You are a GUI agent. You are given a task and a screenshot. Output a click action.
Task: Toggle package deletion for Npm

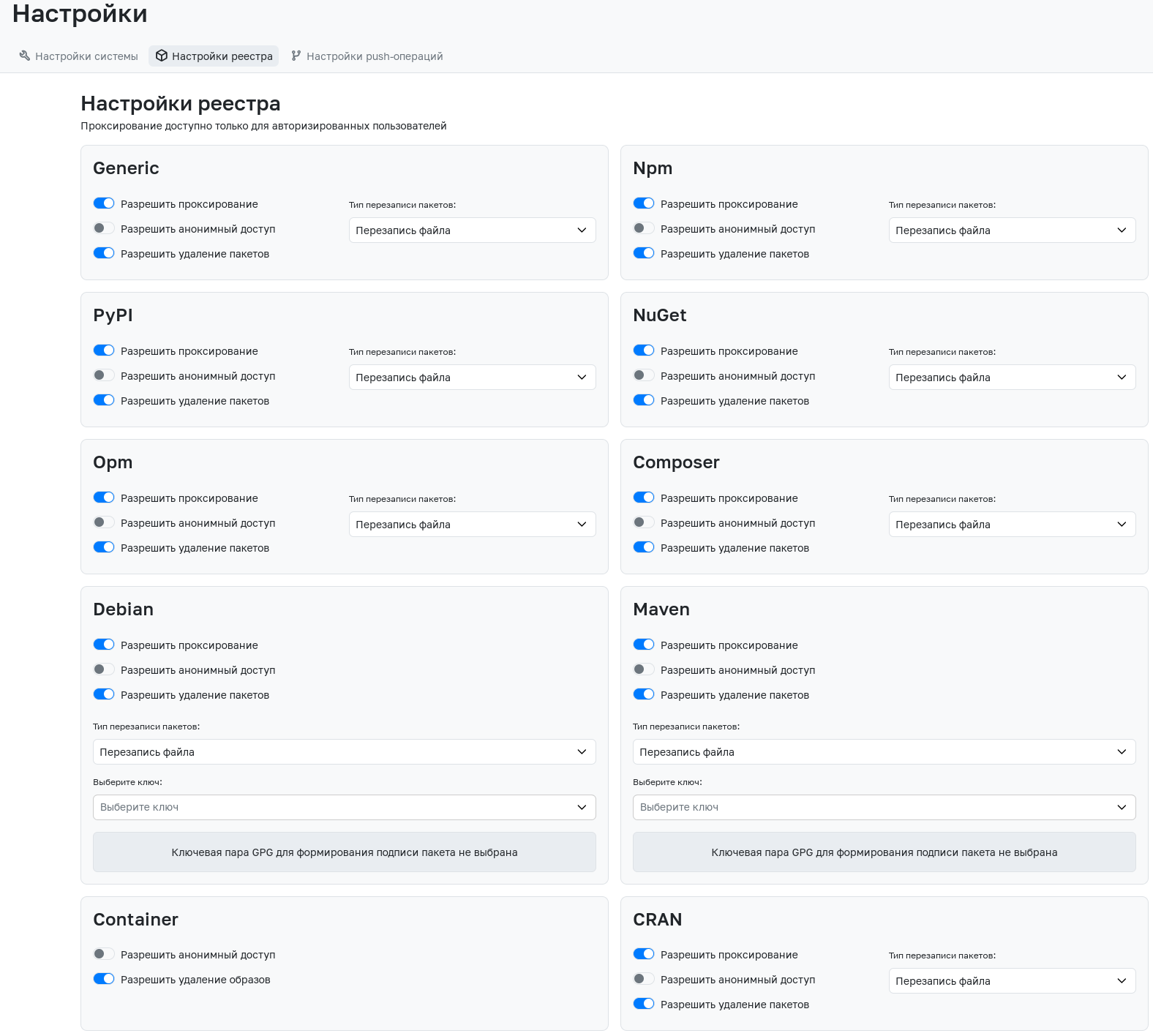point(644,253)
